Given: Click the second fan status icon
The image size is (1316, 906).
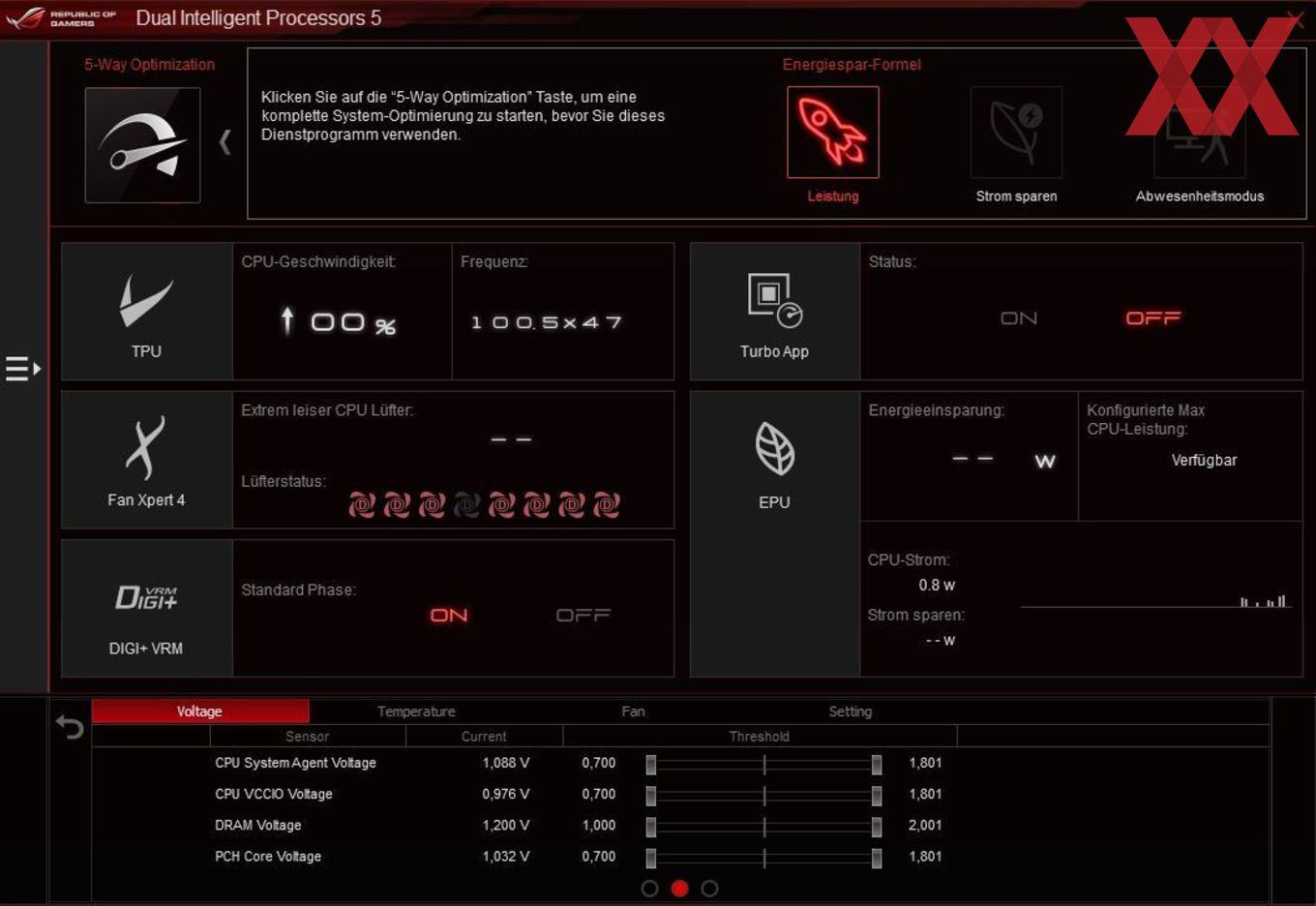Looking at the screenshot, I should (x=397, y=504).
